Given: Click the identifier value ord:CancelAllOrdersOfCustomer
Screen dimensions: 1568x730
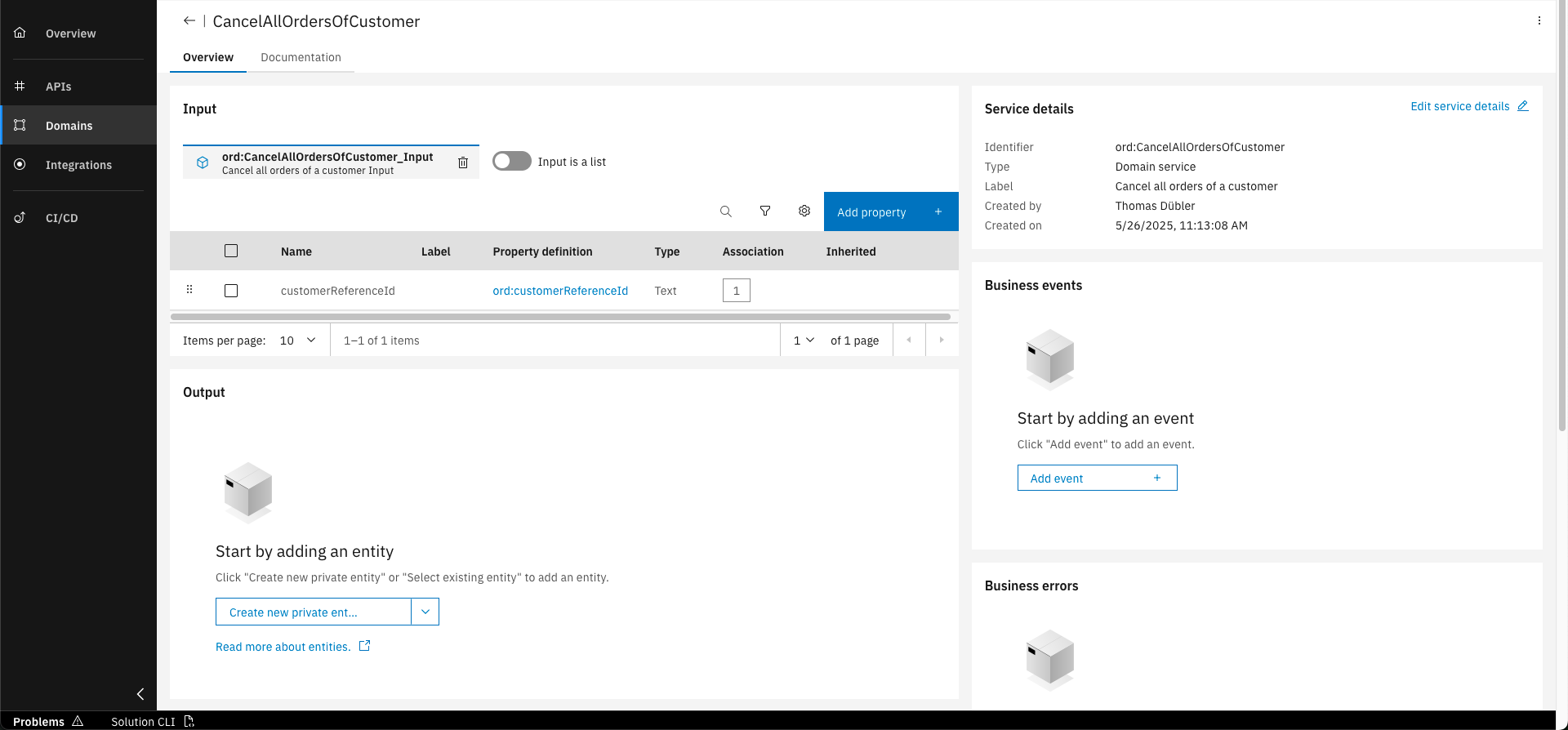Looking at the screenshot, I should click(x=1200, y=147).
